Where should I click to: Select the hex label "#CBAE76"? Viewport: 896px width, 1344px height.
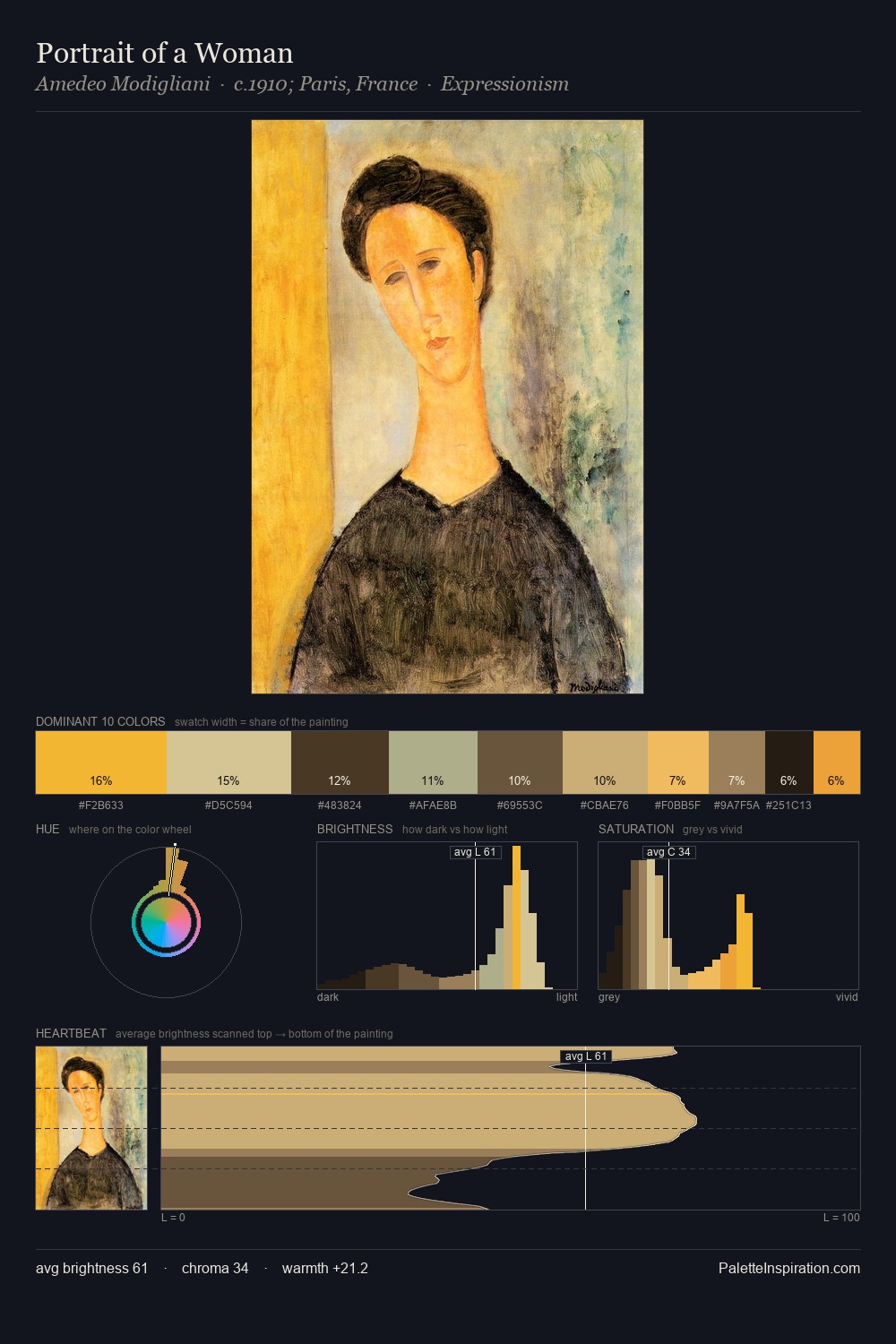pos(605,806)
